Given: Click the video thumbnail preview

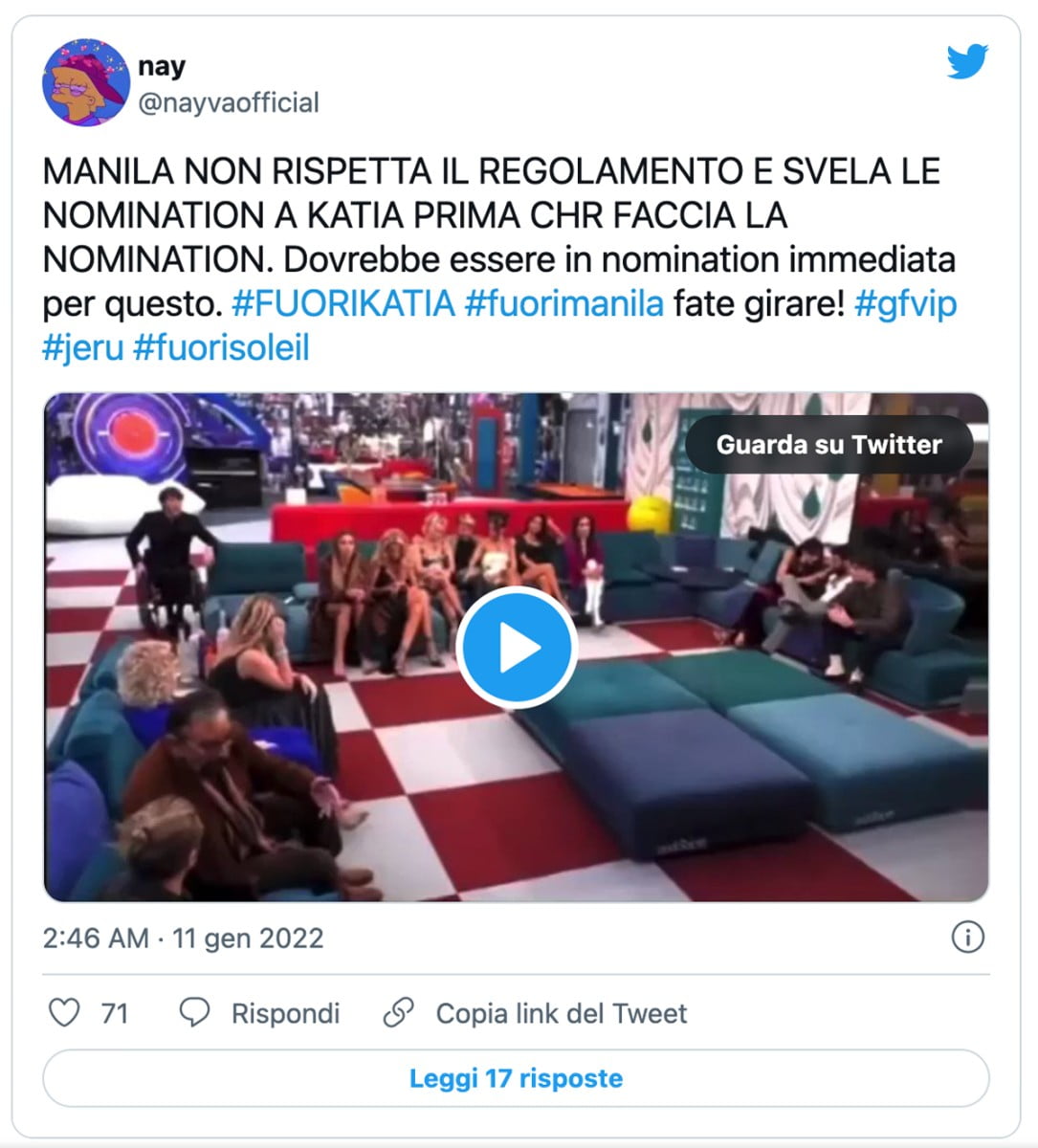Looking at the screenshot, I should tap(519, 646).
